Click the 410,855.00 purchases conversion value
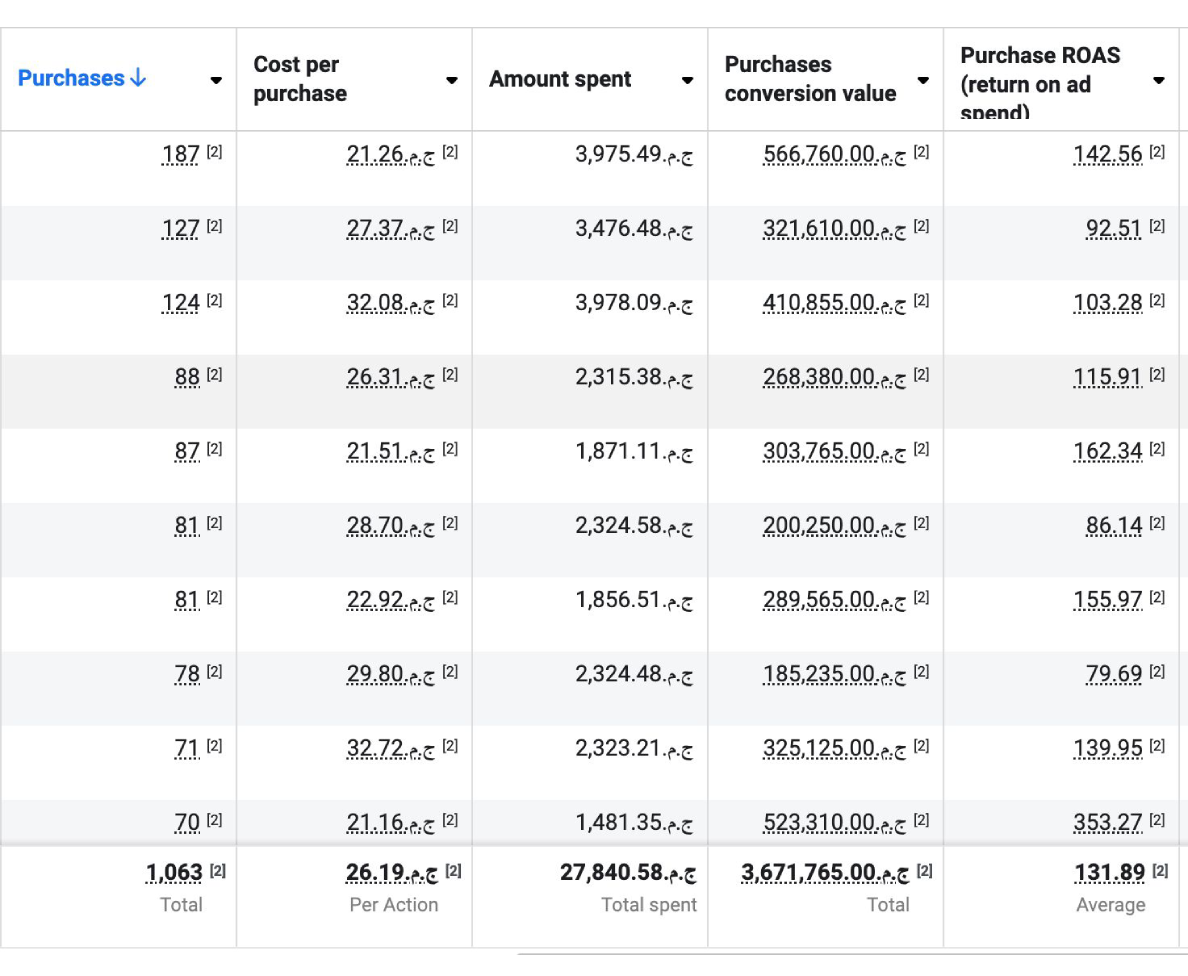The width and height of the screenshot is (1188, 976). coord(819,302)
